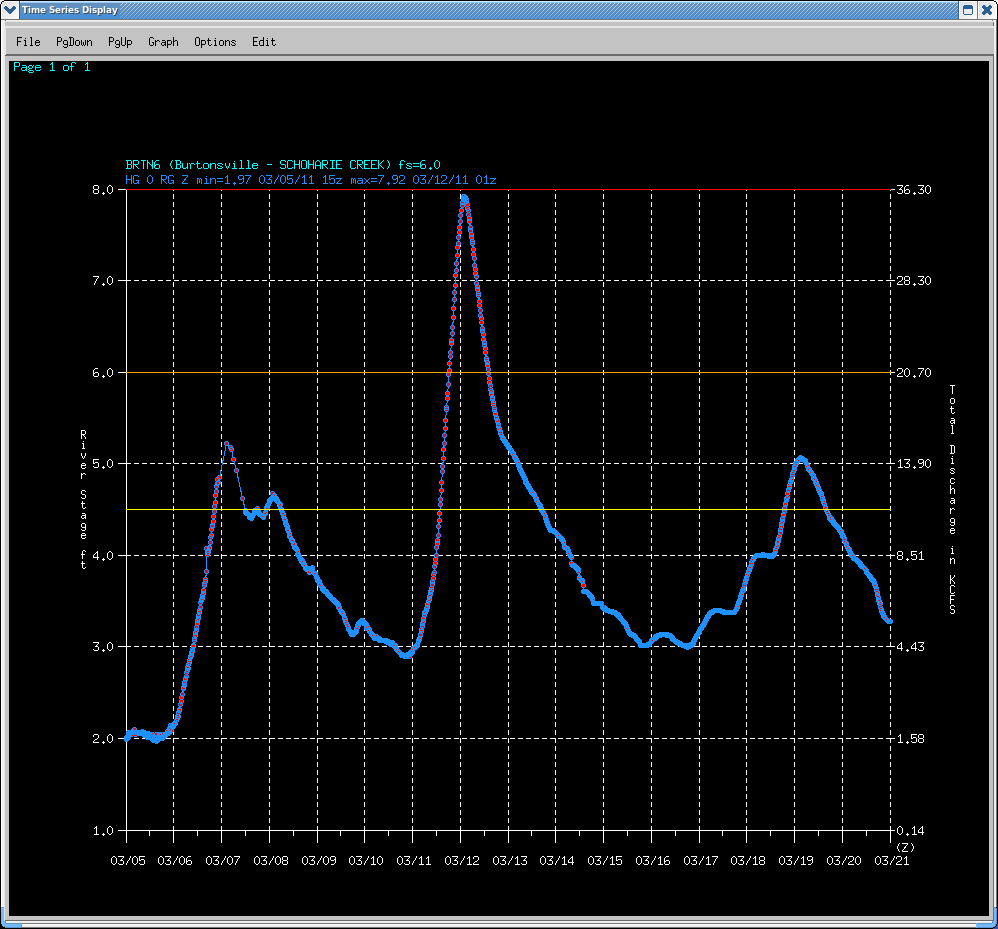Click the PgUp menu item
Screen dimensions: 998x929
coord(120,42)
